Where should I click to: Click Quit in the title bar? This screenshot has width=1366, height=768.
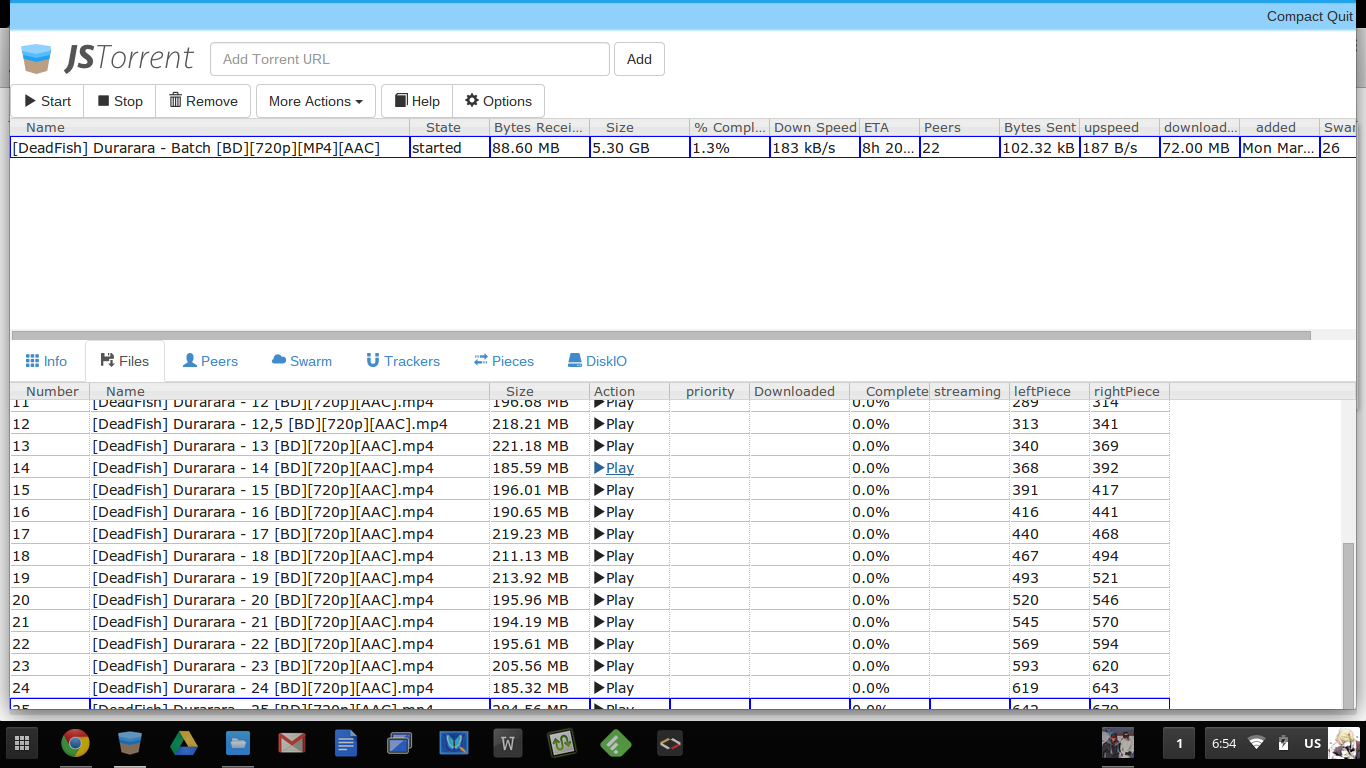point(1340,16)
